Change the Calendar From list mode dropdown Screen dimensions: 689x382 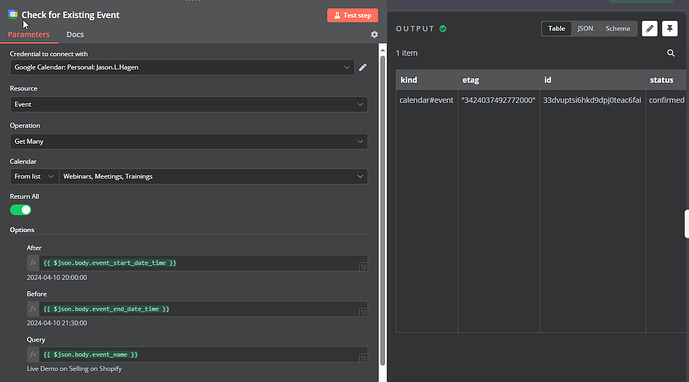(x=34, y=176)
